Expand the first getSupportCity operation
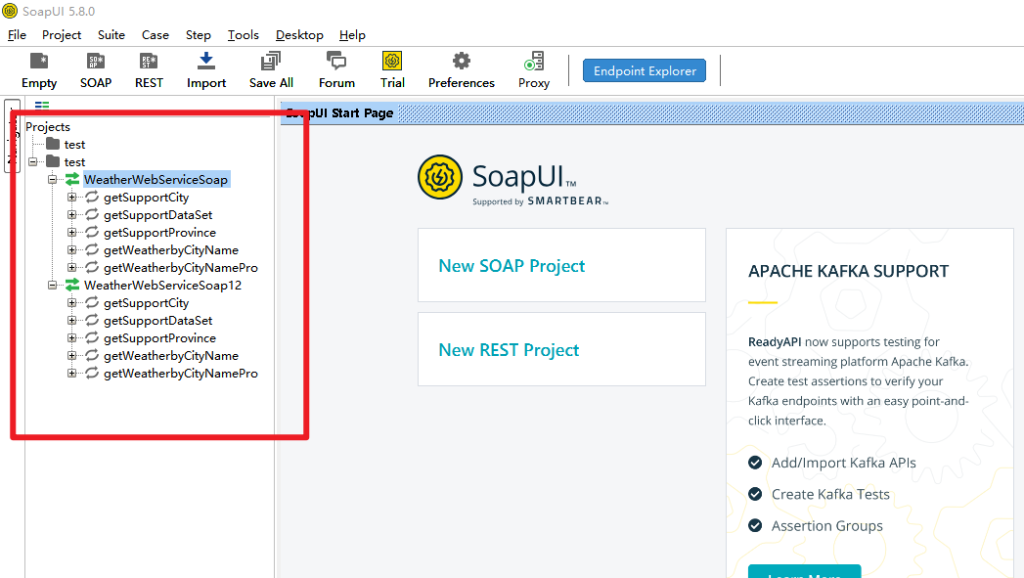1024x578 pixels. pos(72,198)
